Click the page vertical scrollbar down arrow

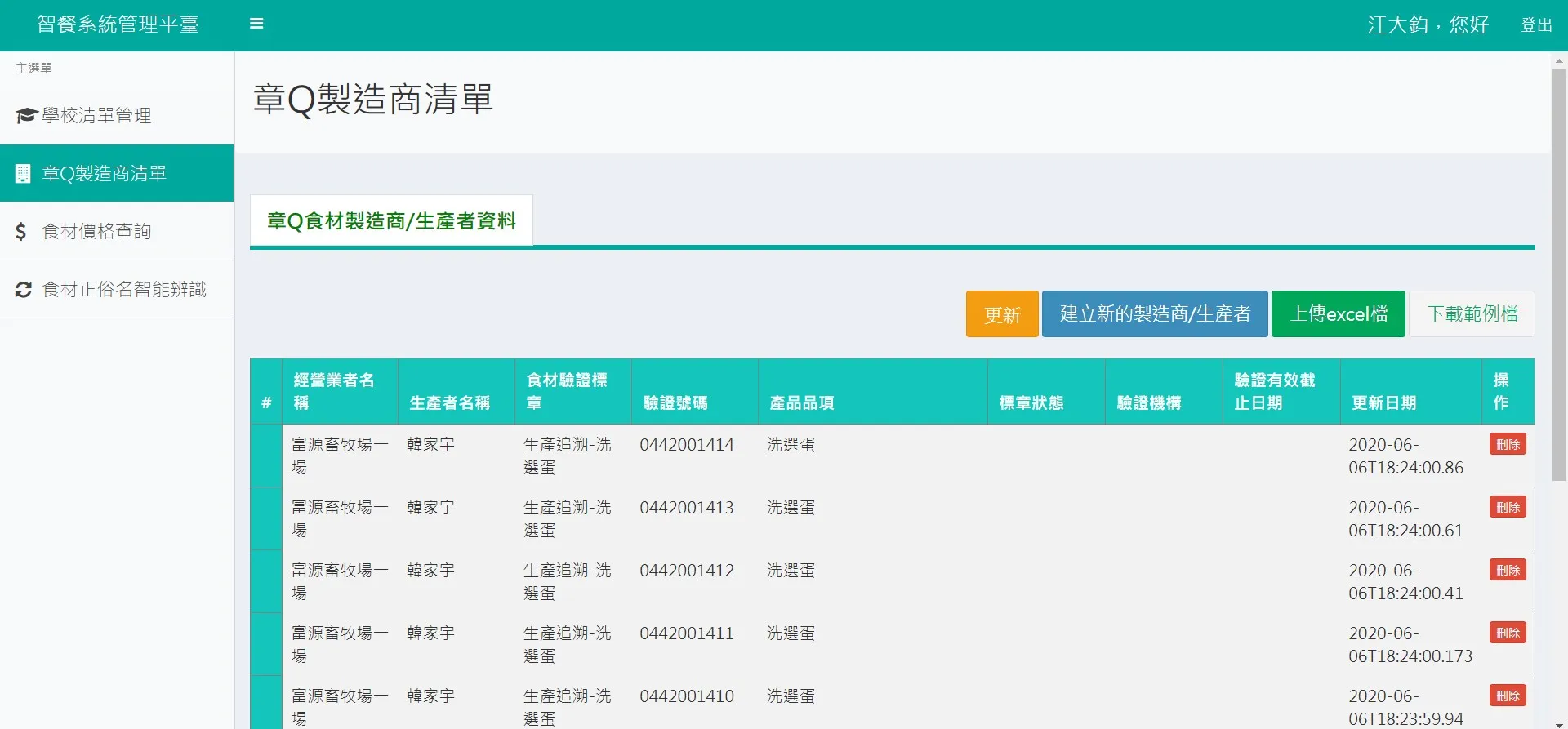1559,723
